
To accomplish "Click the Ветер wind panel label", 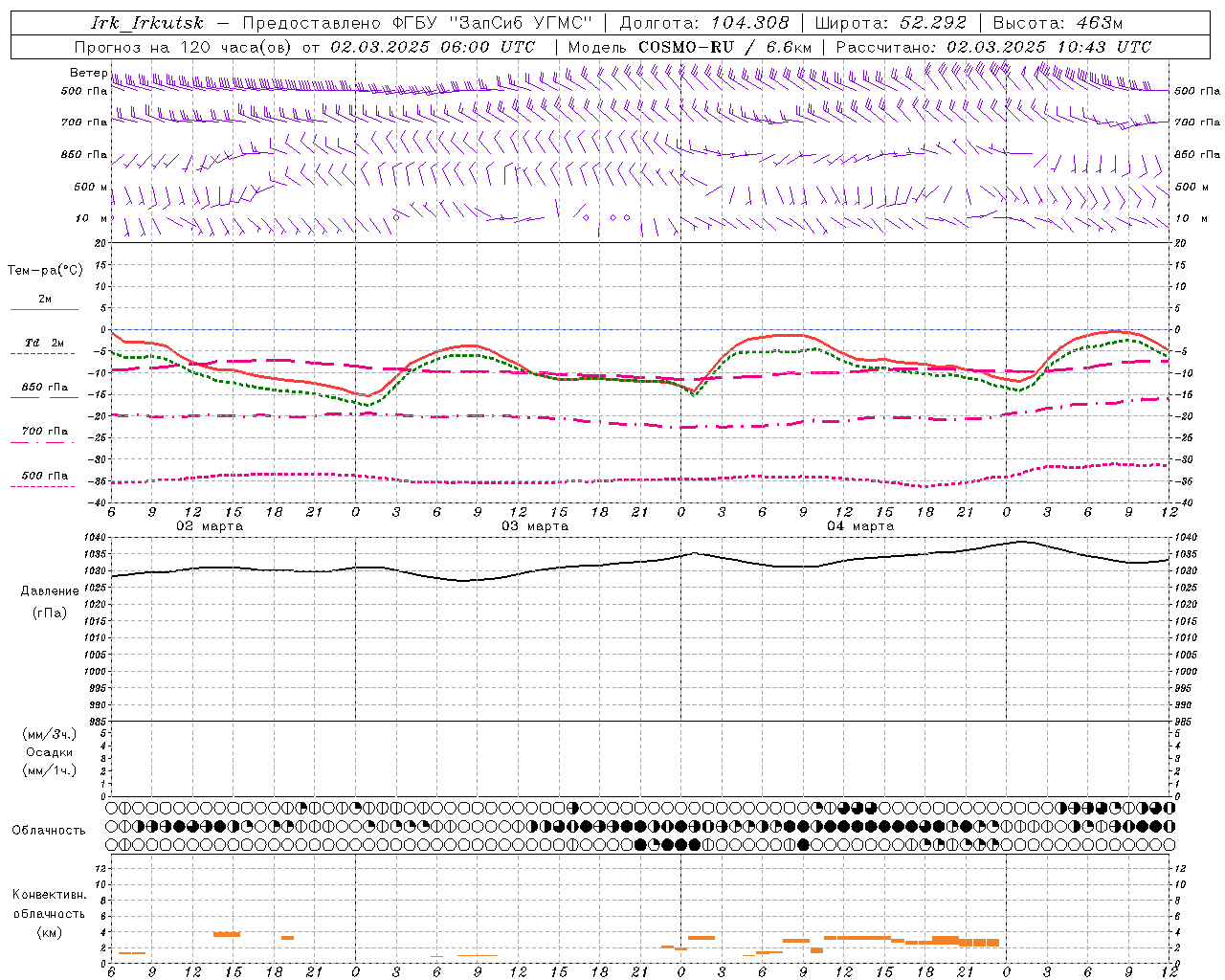I will pyautogui.click(x=88, y=73).
